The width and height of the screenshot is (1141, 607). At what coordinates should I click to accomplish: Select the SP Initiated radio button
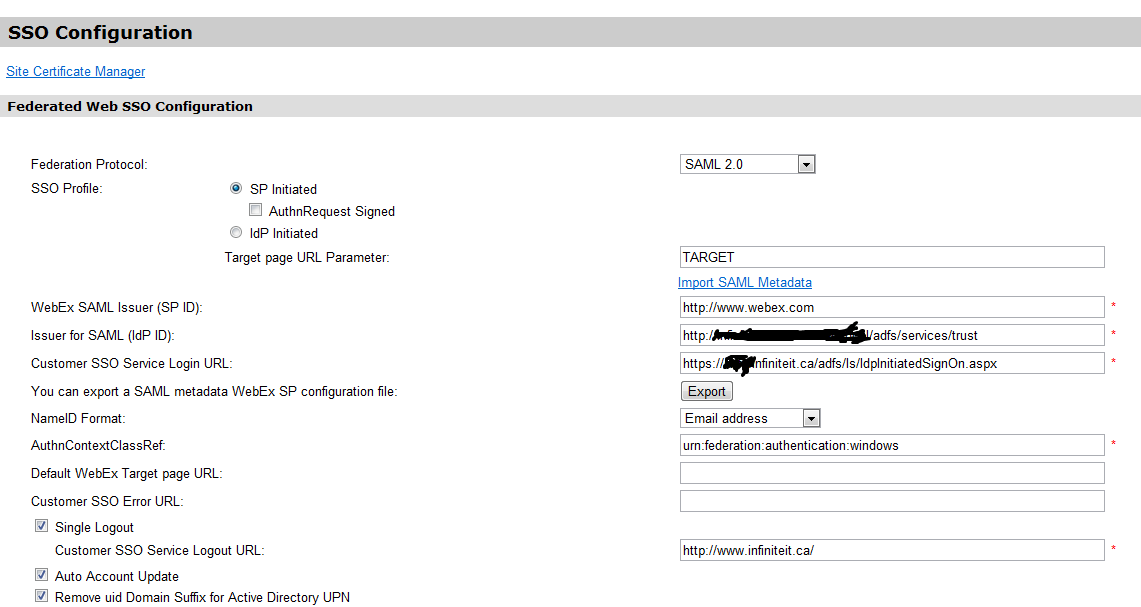(236, 189)
